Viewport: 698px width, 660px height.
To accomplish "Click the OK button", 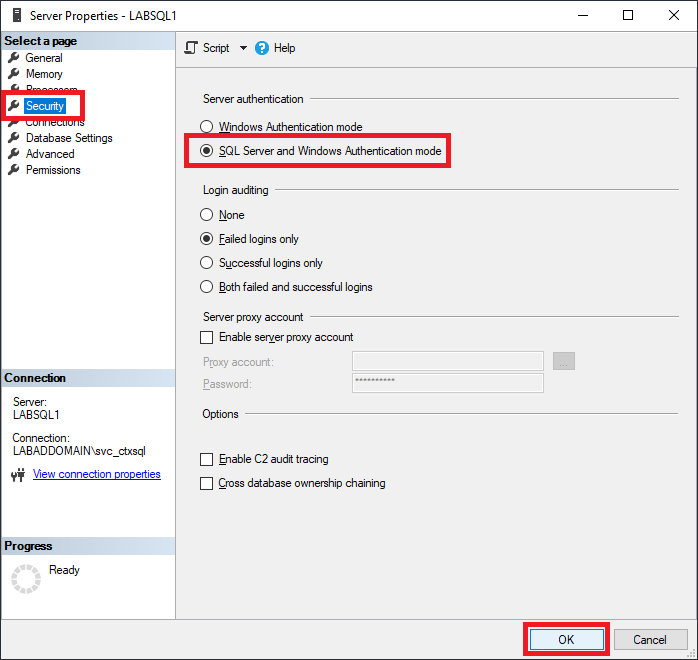I will (566, 640).
